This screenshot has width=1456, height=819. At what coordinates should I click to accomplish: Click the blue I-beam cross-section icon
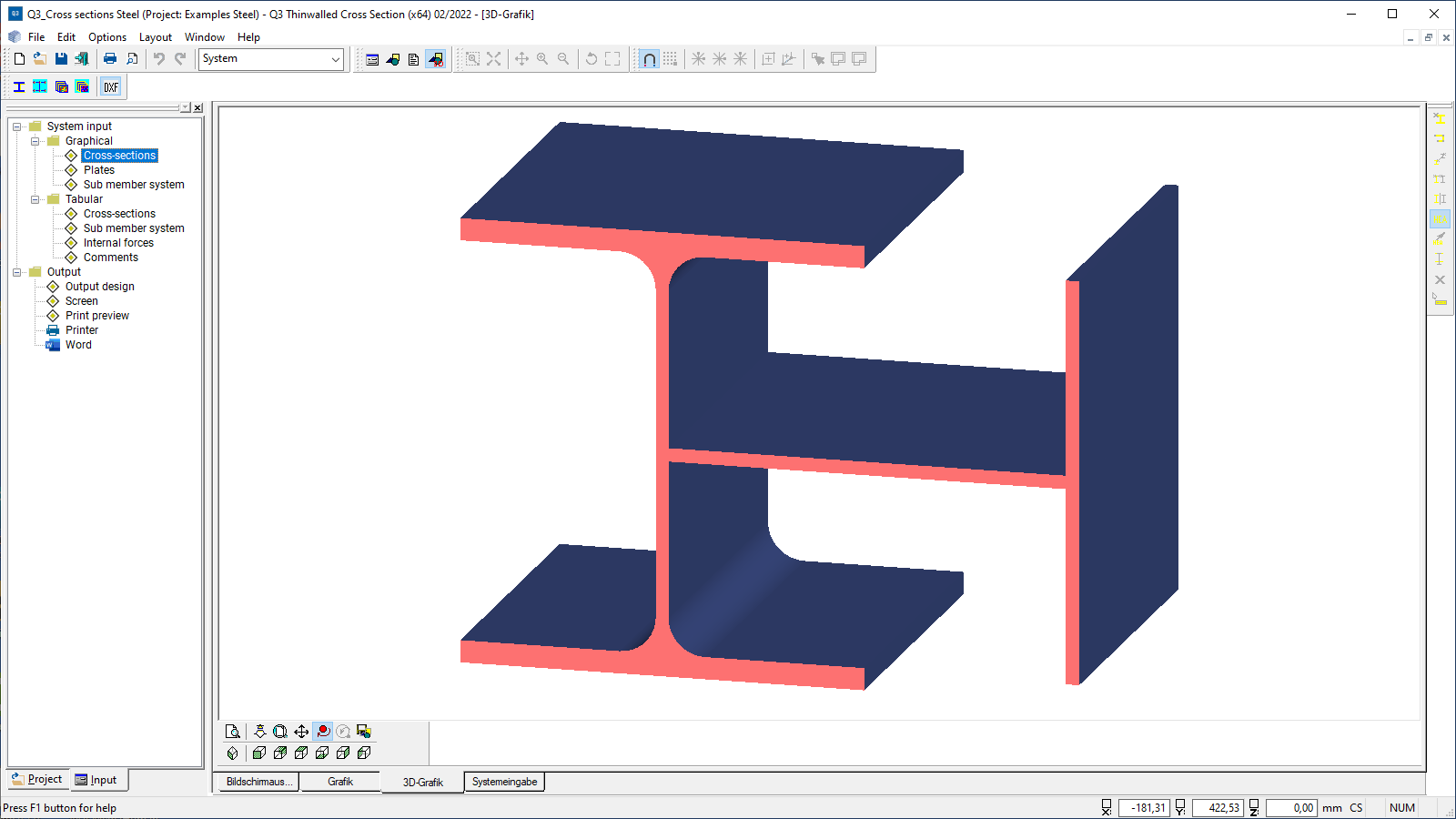[x=19, y=87]
